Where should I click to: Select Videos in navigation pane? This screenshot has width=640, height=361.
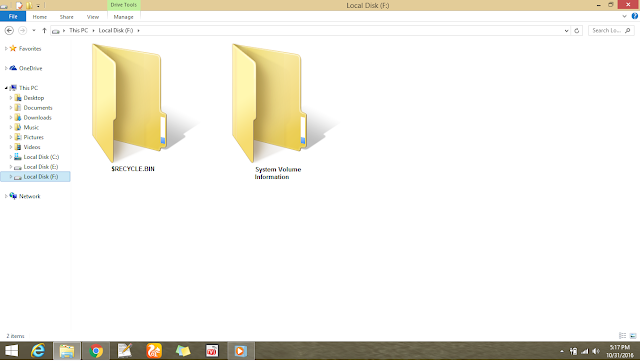32,147
